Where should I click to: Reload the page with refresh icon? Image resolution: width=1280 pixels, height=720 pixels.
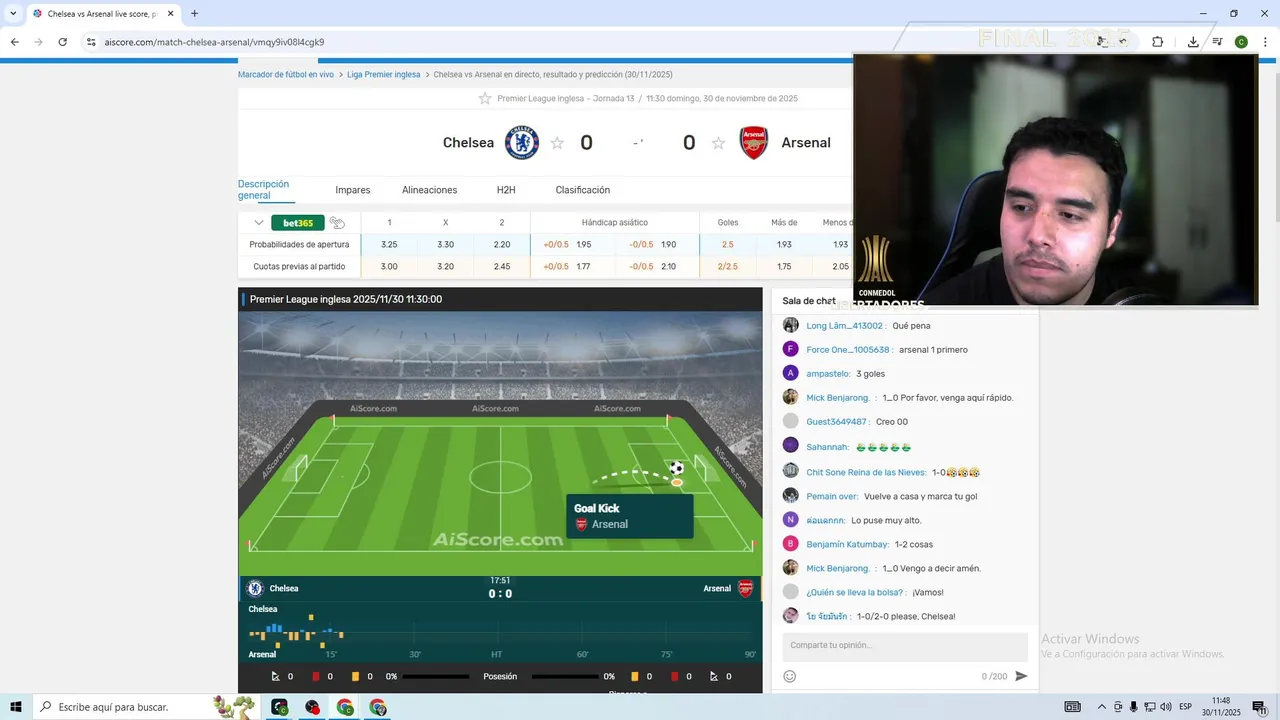pyautogui.click(x=62, y=42)
